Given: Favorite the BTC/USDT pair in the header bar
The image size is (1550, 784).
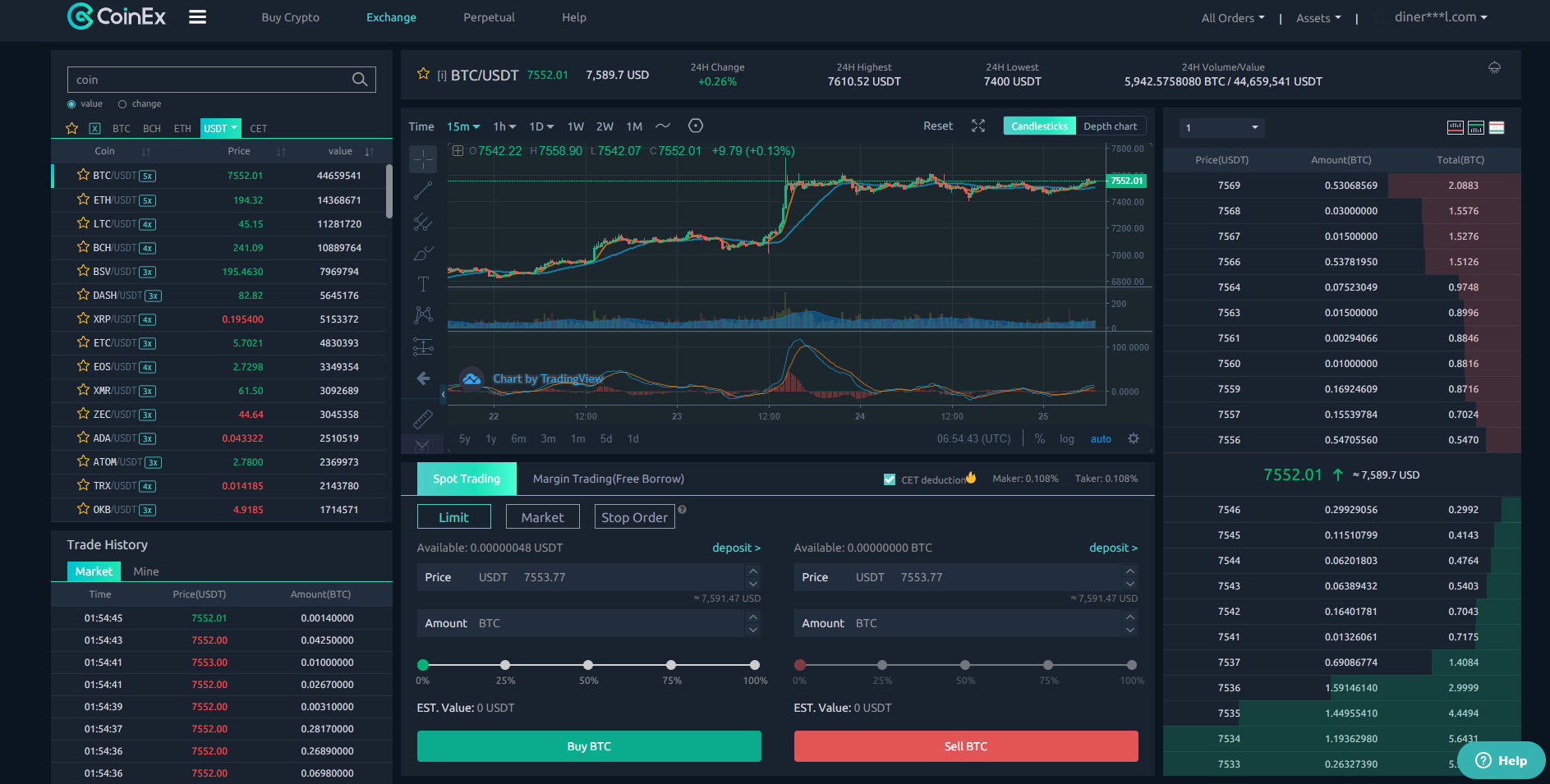Looking at the screenshot, I should 423,74.
